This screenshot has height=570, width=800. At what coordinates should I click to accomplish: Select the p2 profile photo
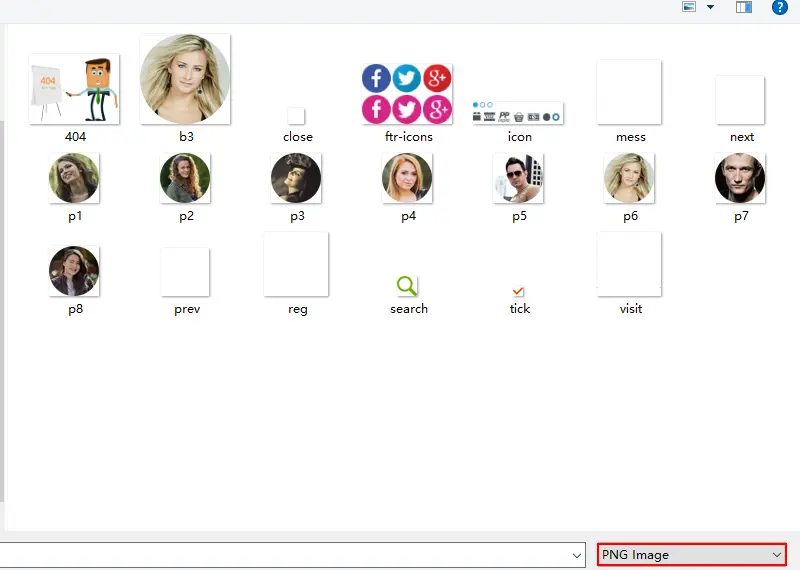[x=185, y=178]
